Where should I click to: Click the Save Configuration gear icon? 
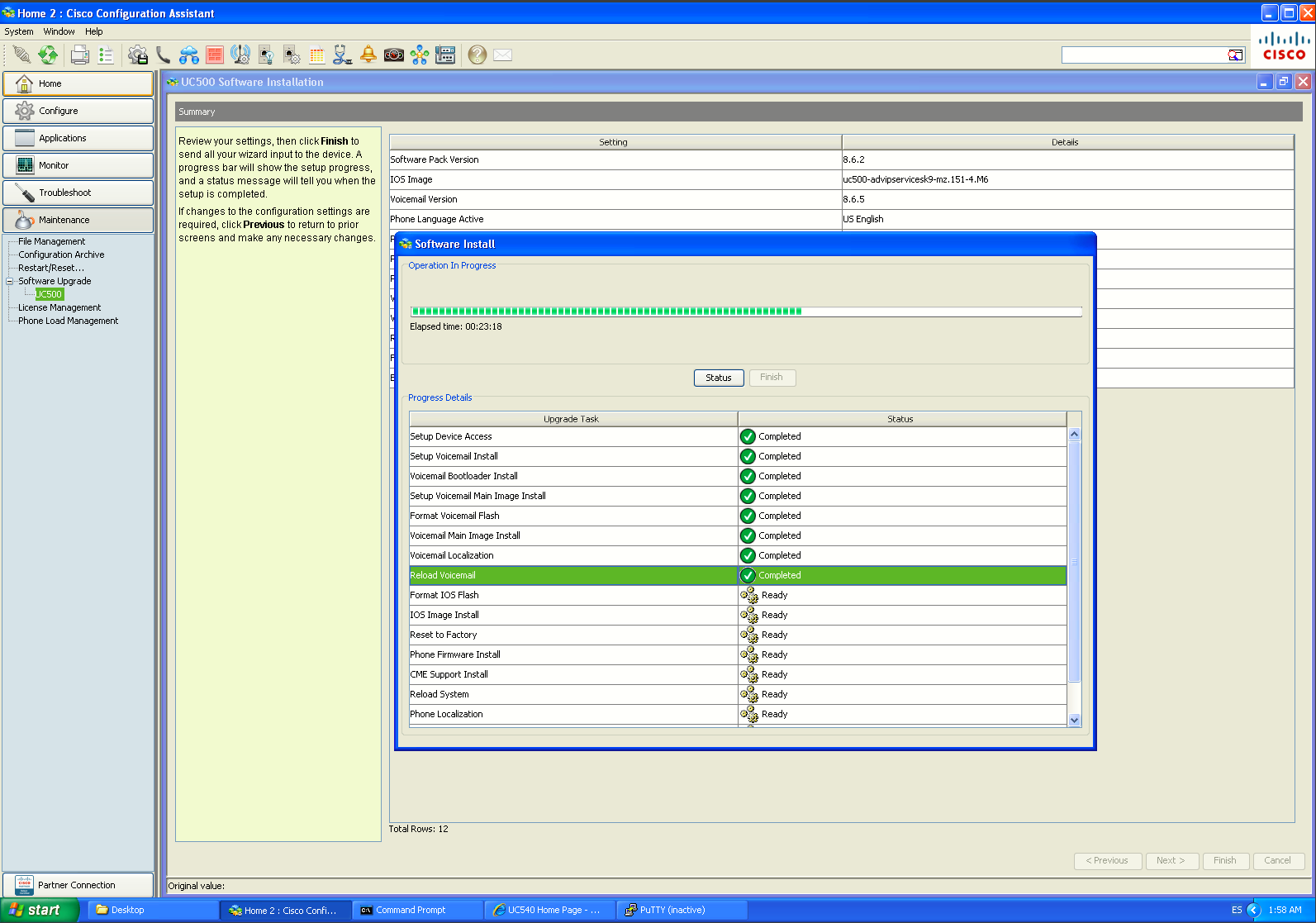click(138, 55)
